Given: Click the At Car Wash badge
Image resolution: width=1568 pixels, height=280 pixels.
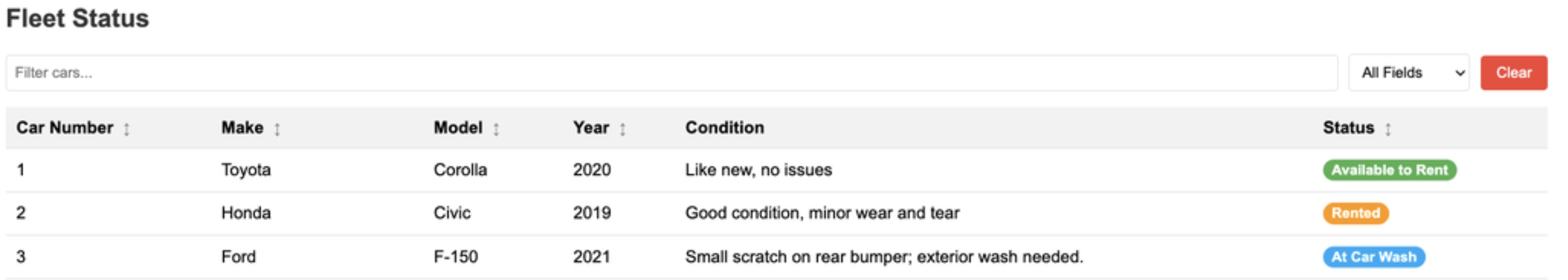Looking at the screenshot, I should tap(1373, 257).
